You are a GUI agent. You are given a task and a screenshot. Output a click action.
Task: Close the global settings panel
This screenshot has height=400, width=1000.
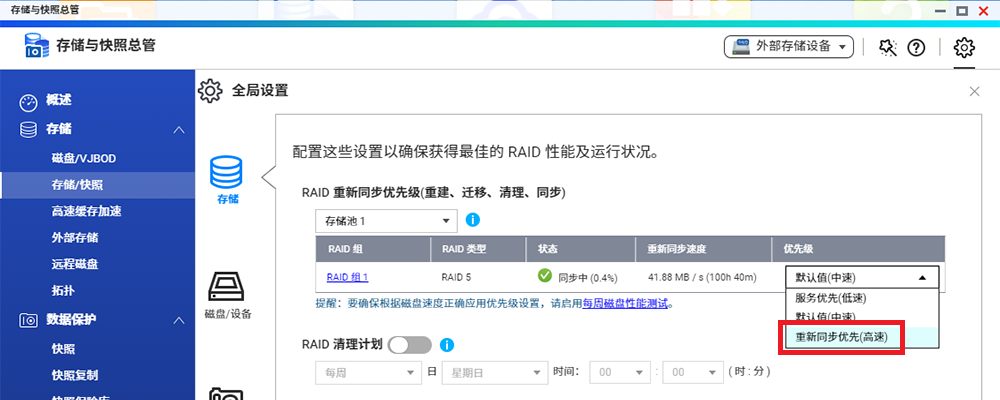tap(974, 91)
